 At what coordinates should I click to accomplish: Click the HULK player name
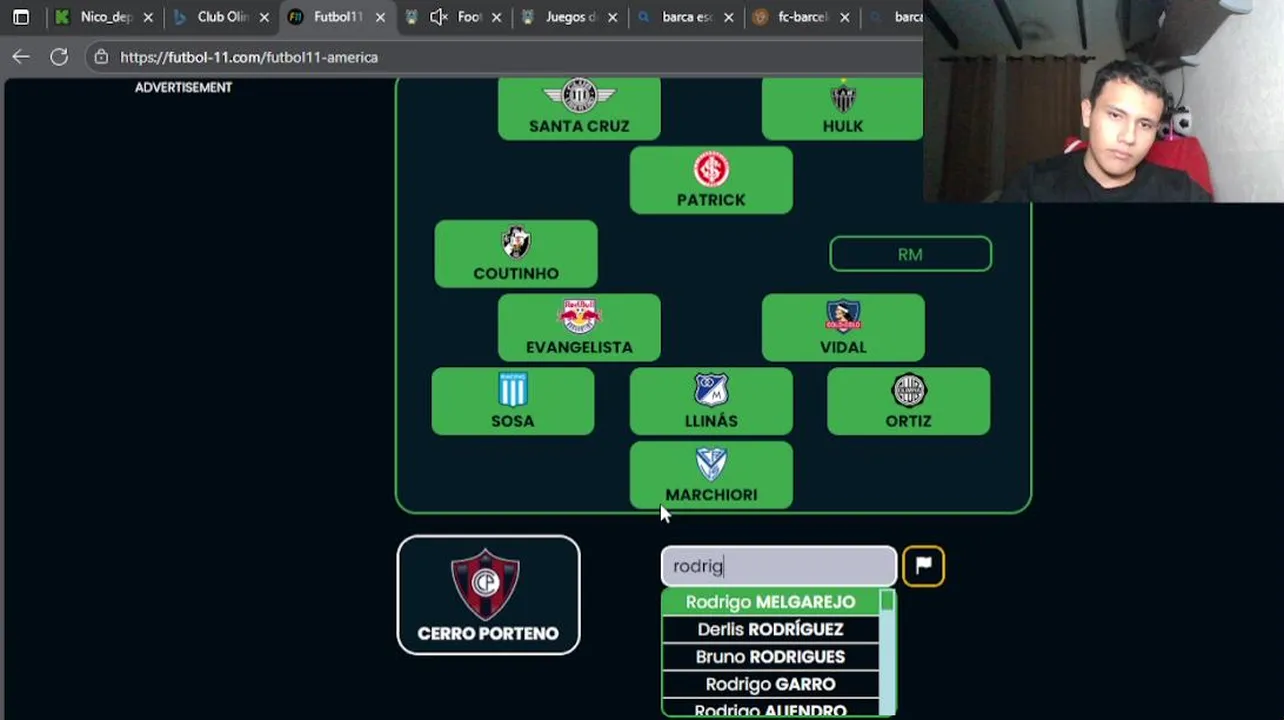tap(843, 126)
